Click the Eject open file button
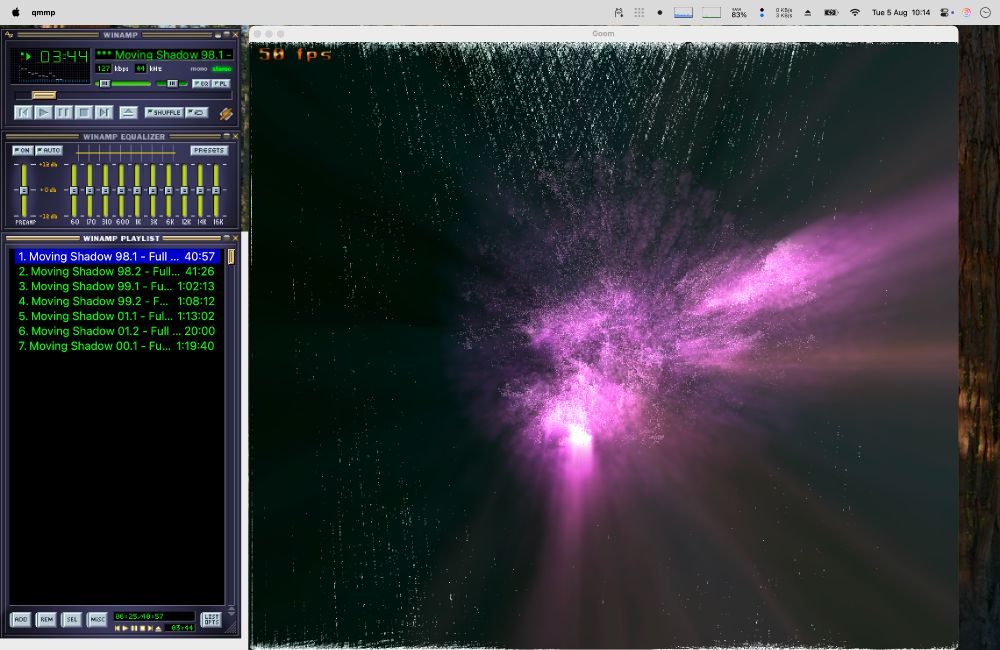 point(128,113)
